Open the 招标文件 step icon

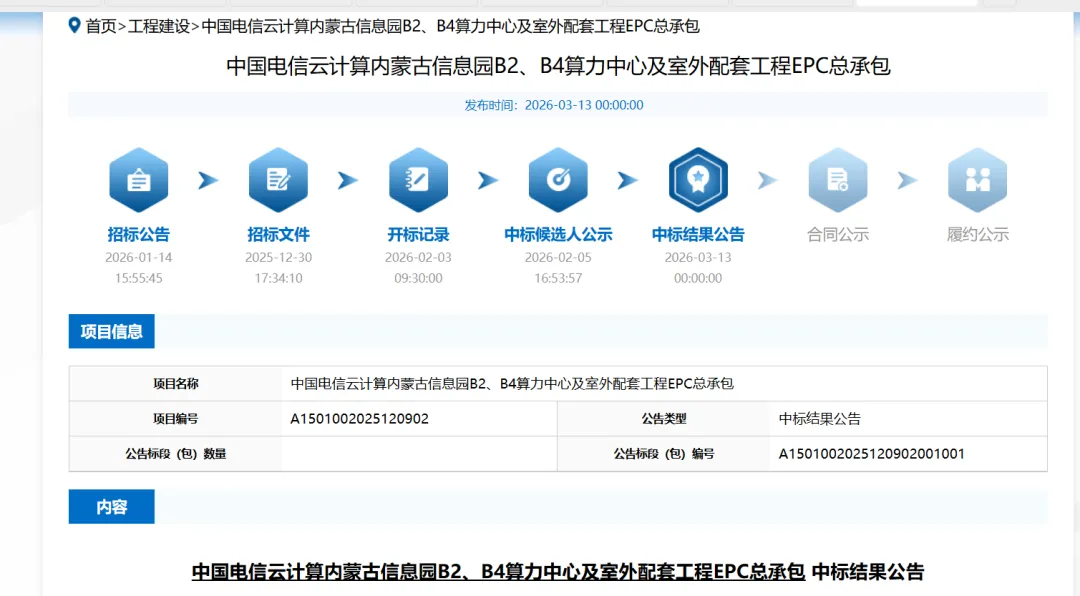(x=278, y=180)
